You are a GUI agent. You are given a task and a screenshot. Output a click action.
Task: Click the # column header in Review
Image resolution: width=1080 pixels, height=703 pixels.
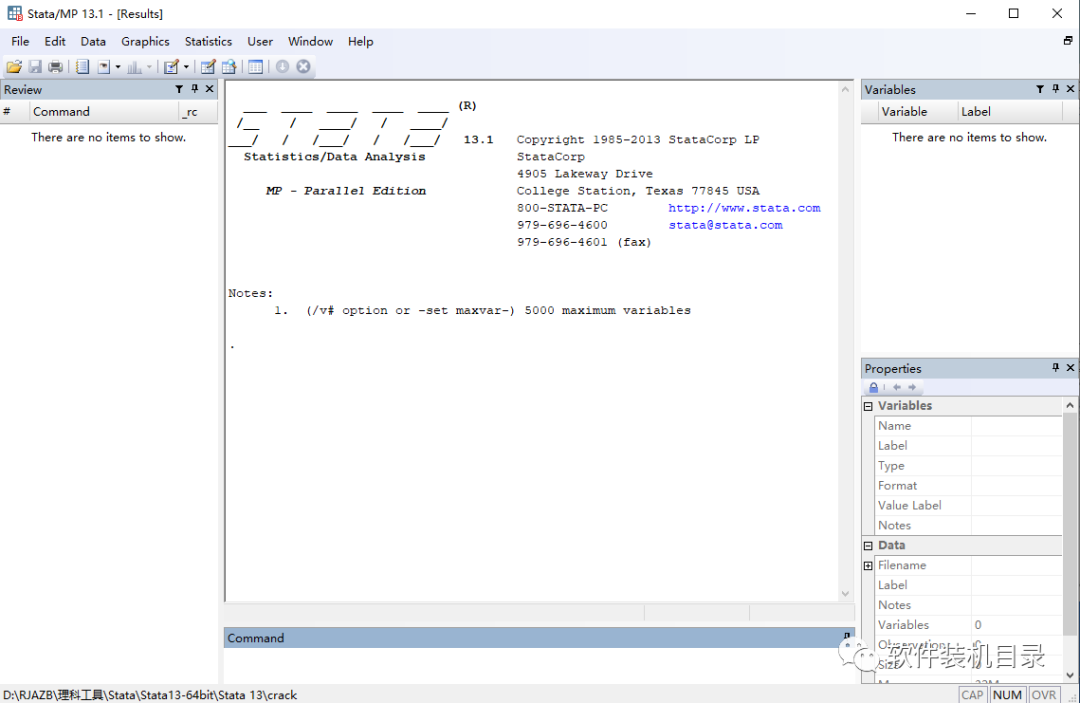(14, 112)
